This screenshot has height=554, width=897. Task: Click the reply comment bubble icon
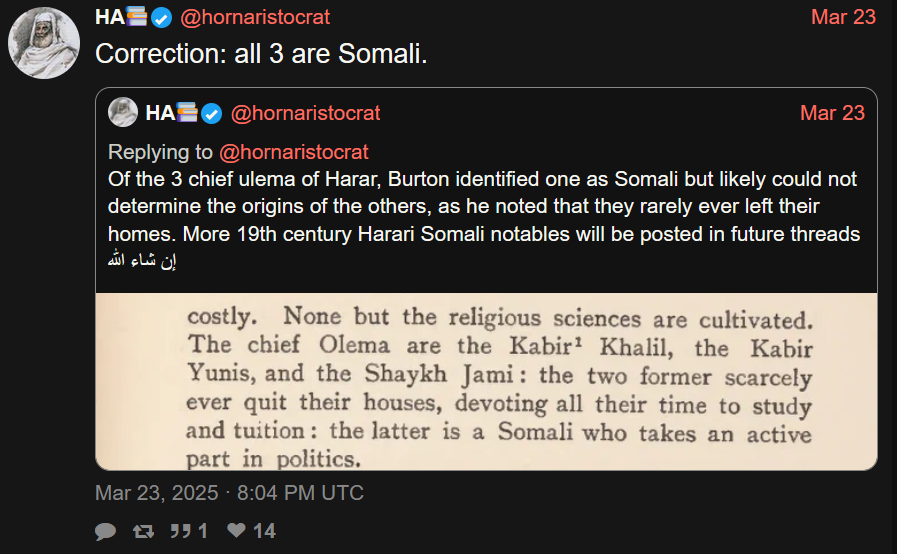tap(105, 532)
